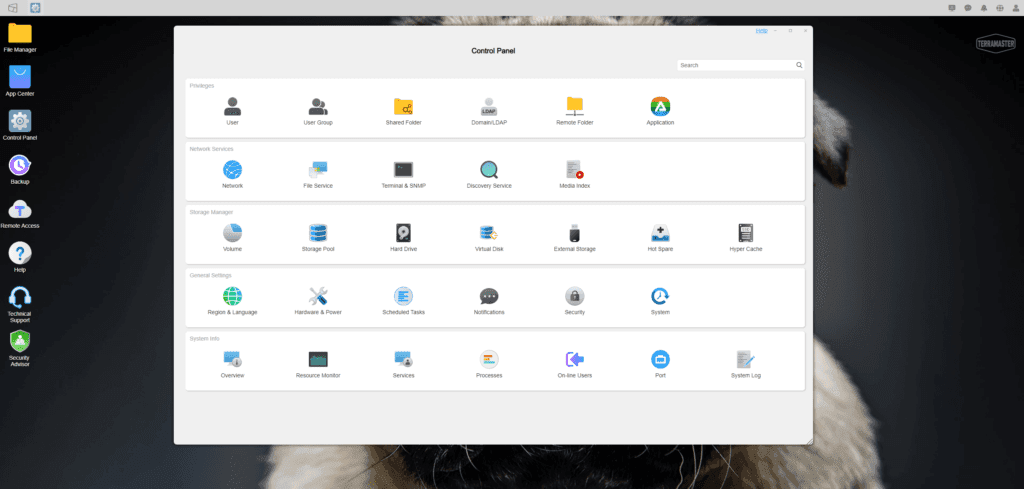Viewport: 1024px width, 489px height.
Task: Open Hyper Cache settings
Action: [x=745, y=233]
